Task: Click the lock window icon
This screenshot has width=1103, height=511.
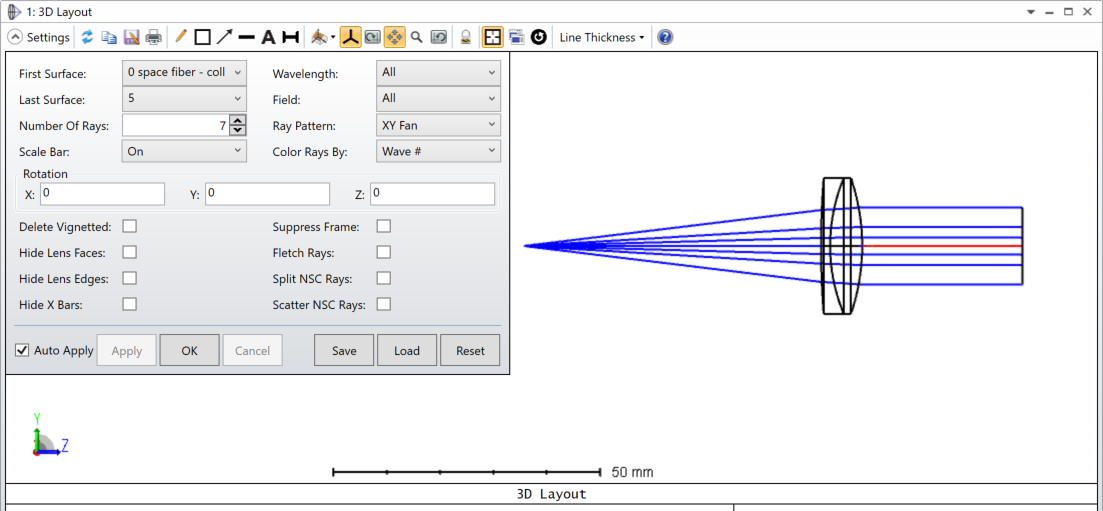Action: click(465, 37)
